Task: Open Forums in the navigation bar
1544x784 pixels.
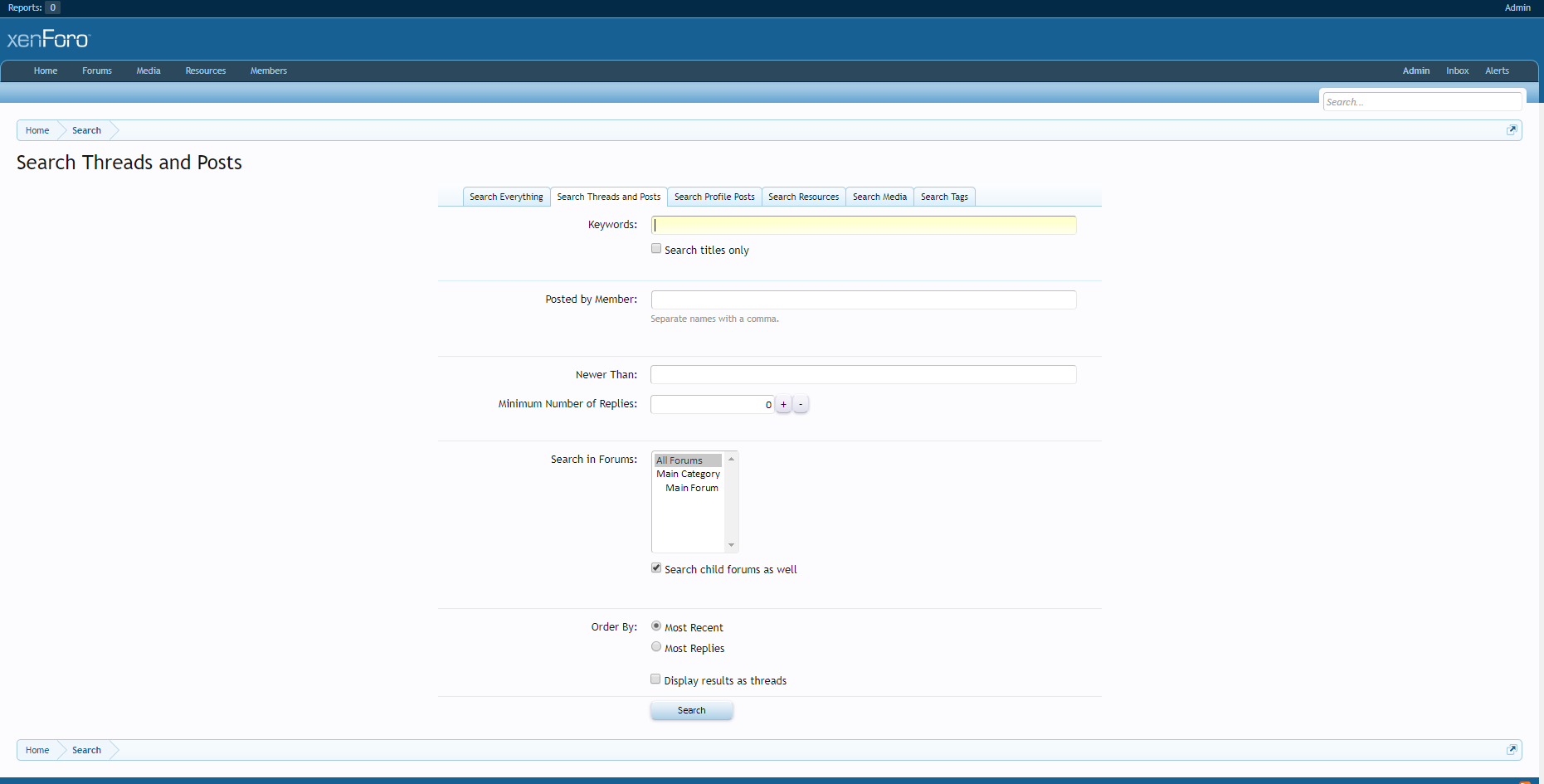Action: (97, 71)
